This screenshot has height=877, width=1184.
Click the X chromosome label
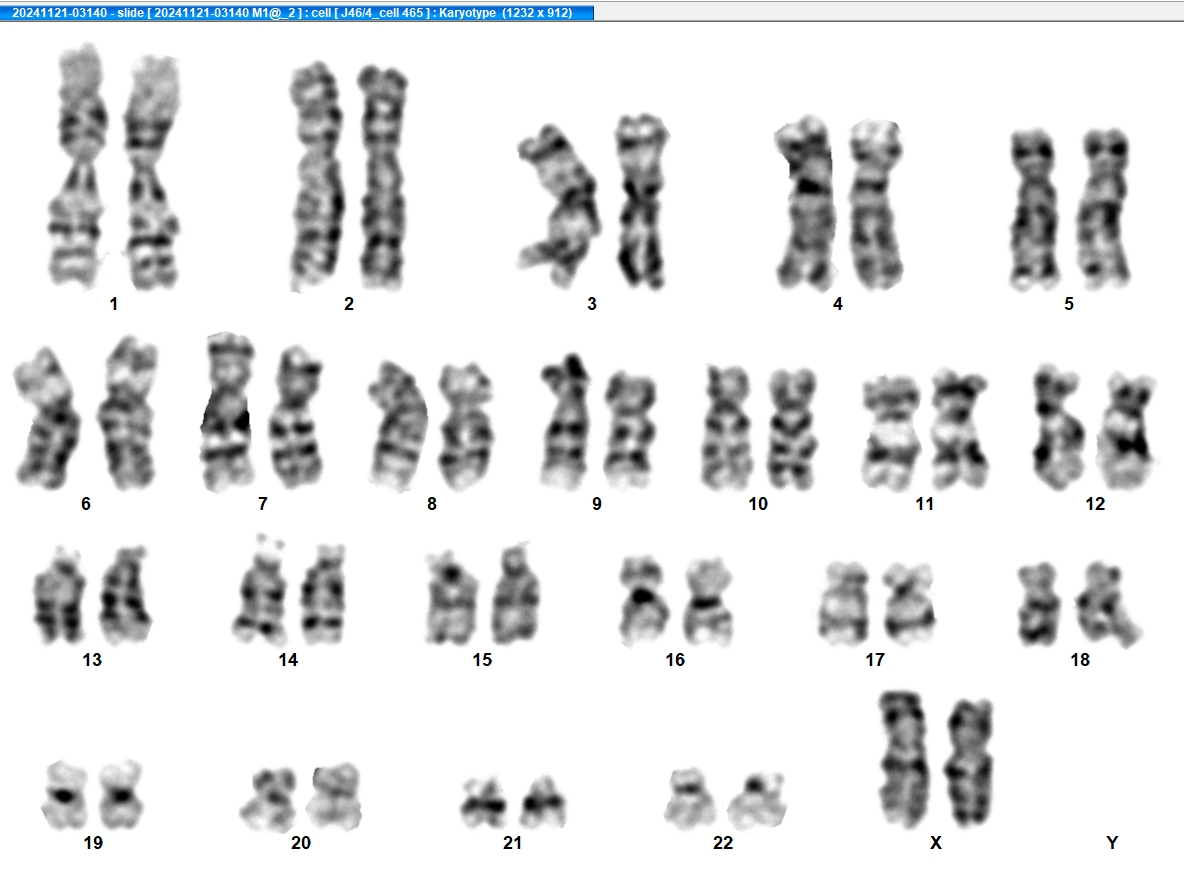pyautogui.click(x=936, y=843)
